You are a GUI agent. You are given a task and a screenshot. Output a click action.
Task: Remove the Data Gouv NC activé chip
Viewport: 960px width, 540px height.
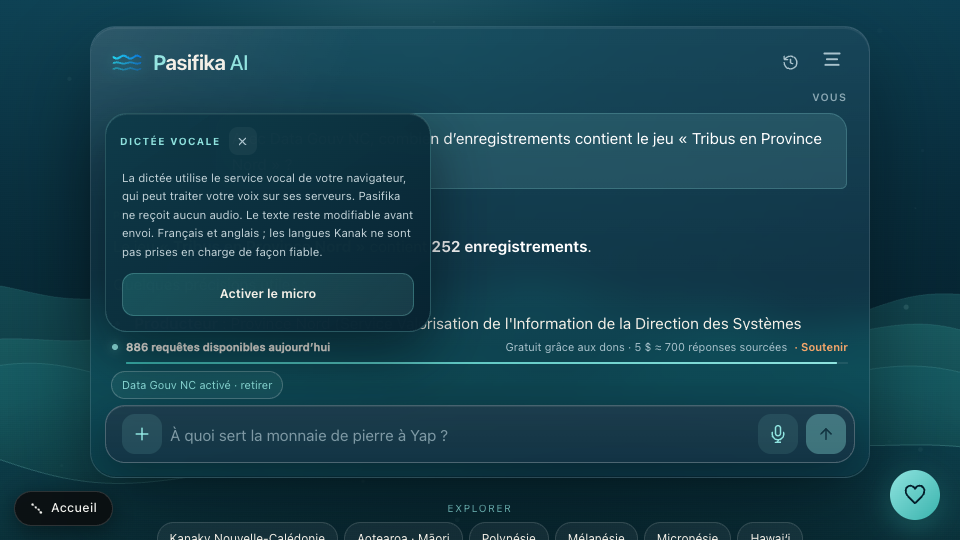(197, 385)
